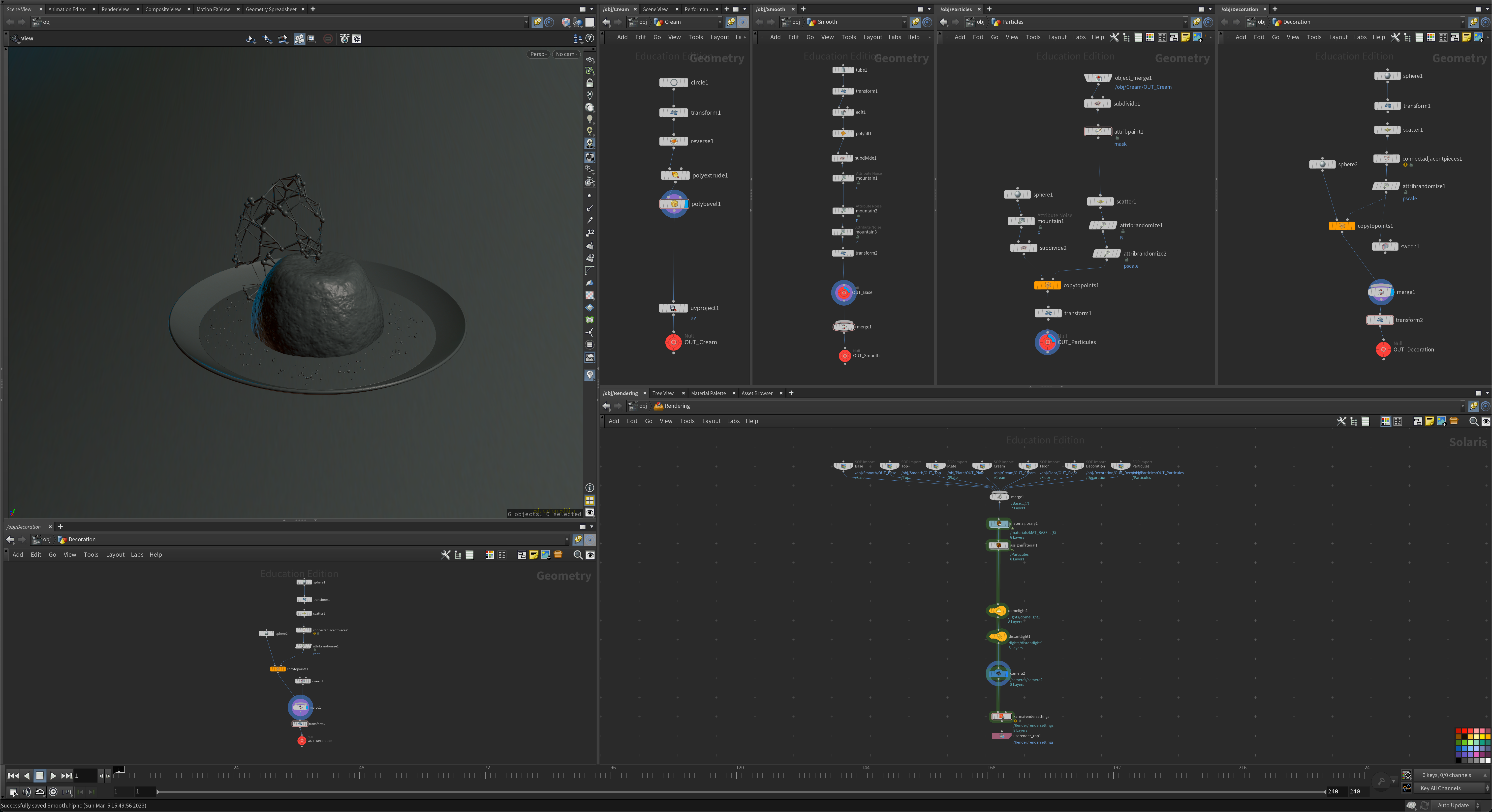Toggle the target link on Decoration top-right pane

tap(1485, 22)
